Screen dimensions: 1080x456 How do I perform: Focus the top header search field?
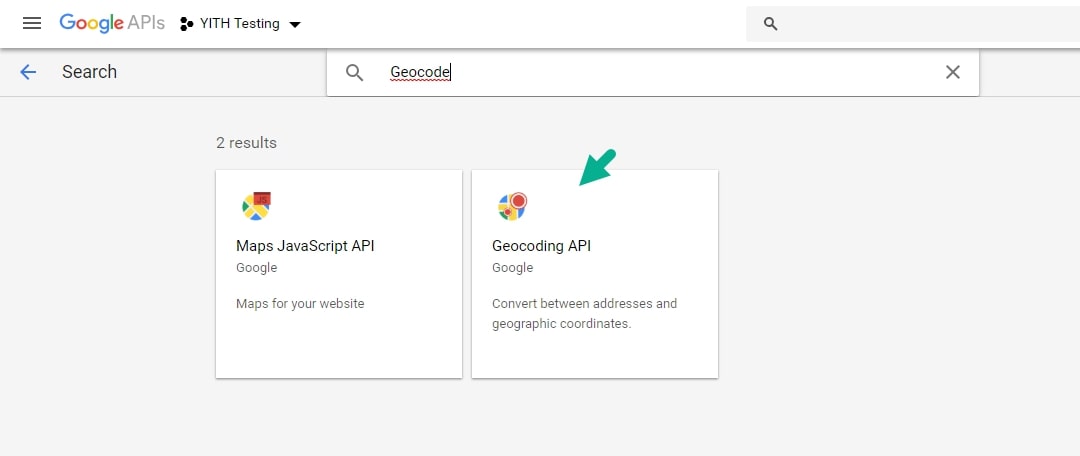pos(913,24)
